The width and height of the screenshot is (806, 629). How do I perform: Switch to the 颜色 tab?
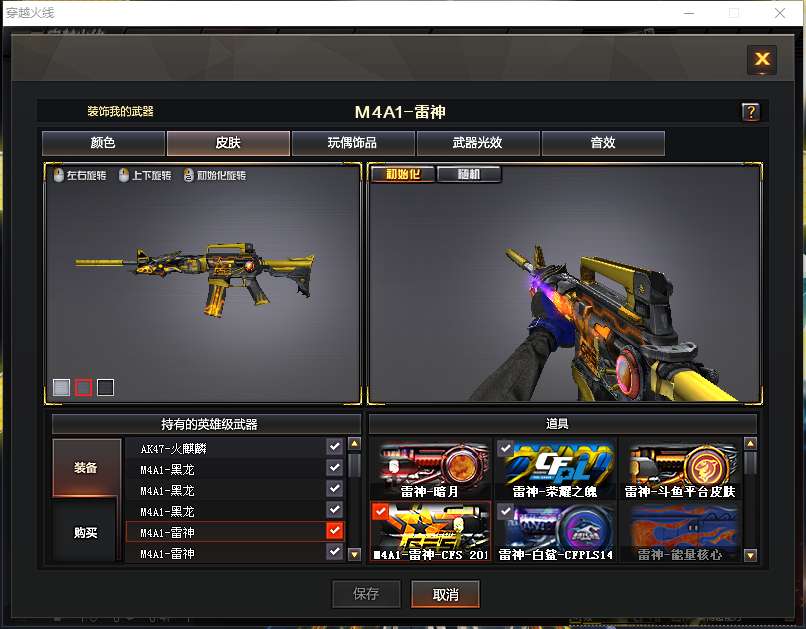pyautogui.click(x=103, y=143)
